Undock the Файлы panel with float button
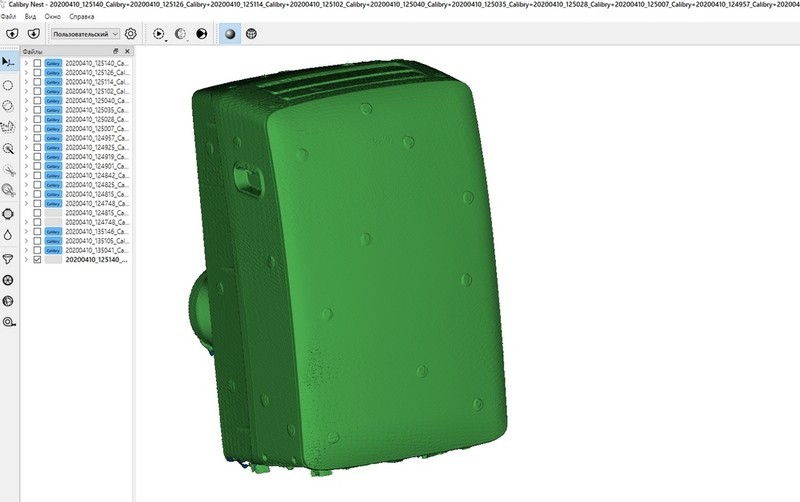 tap(115, 50)
